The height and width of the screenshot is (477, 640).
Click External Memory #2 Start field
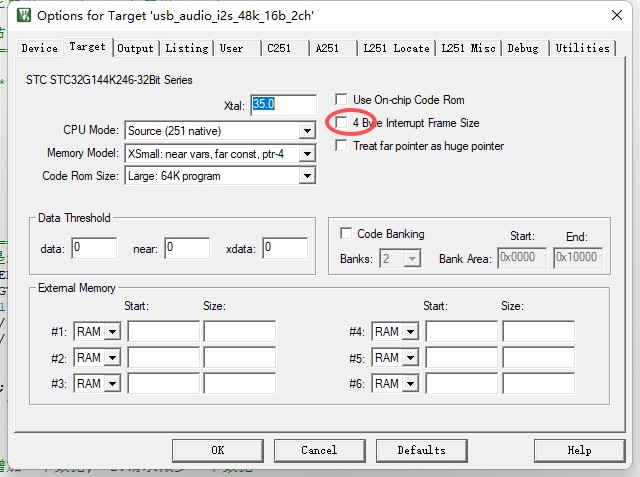point(164,357)
